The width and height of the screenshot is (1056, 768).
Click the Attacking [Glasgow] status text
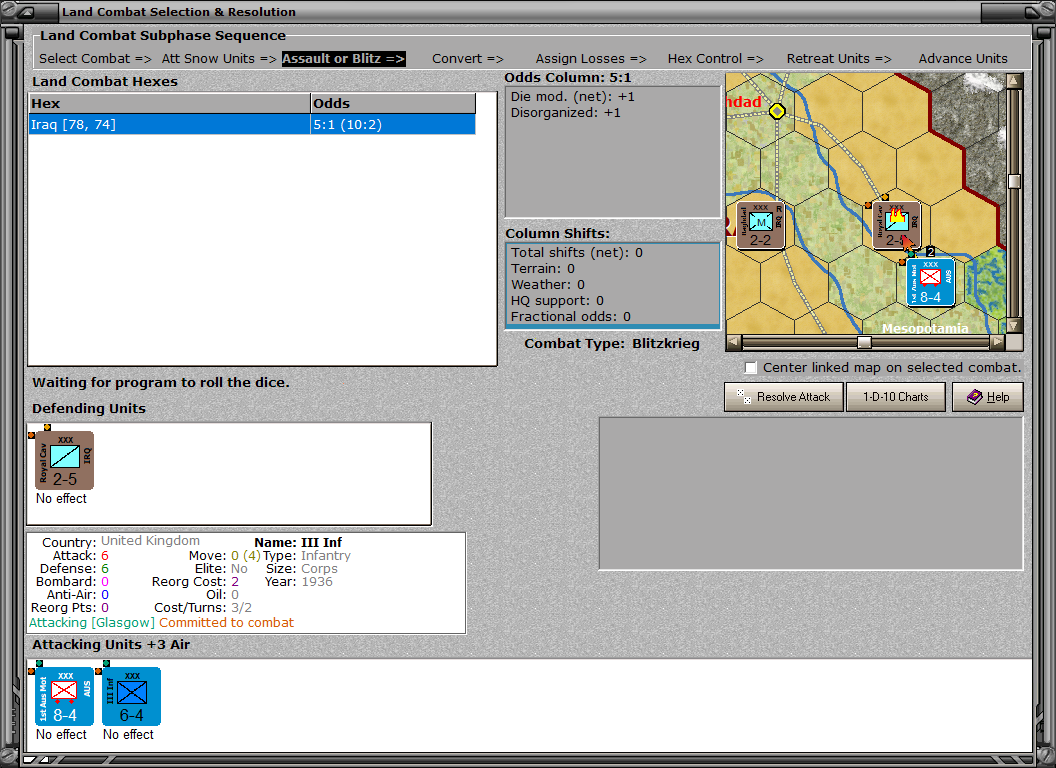tap(92, 622)
